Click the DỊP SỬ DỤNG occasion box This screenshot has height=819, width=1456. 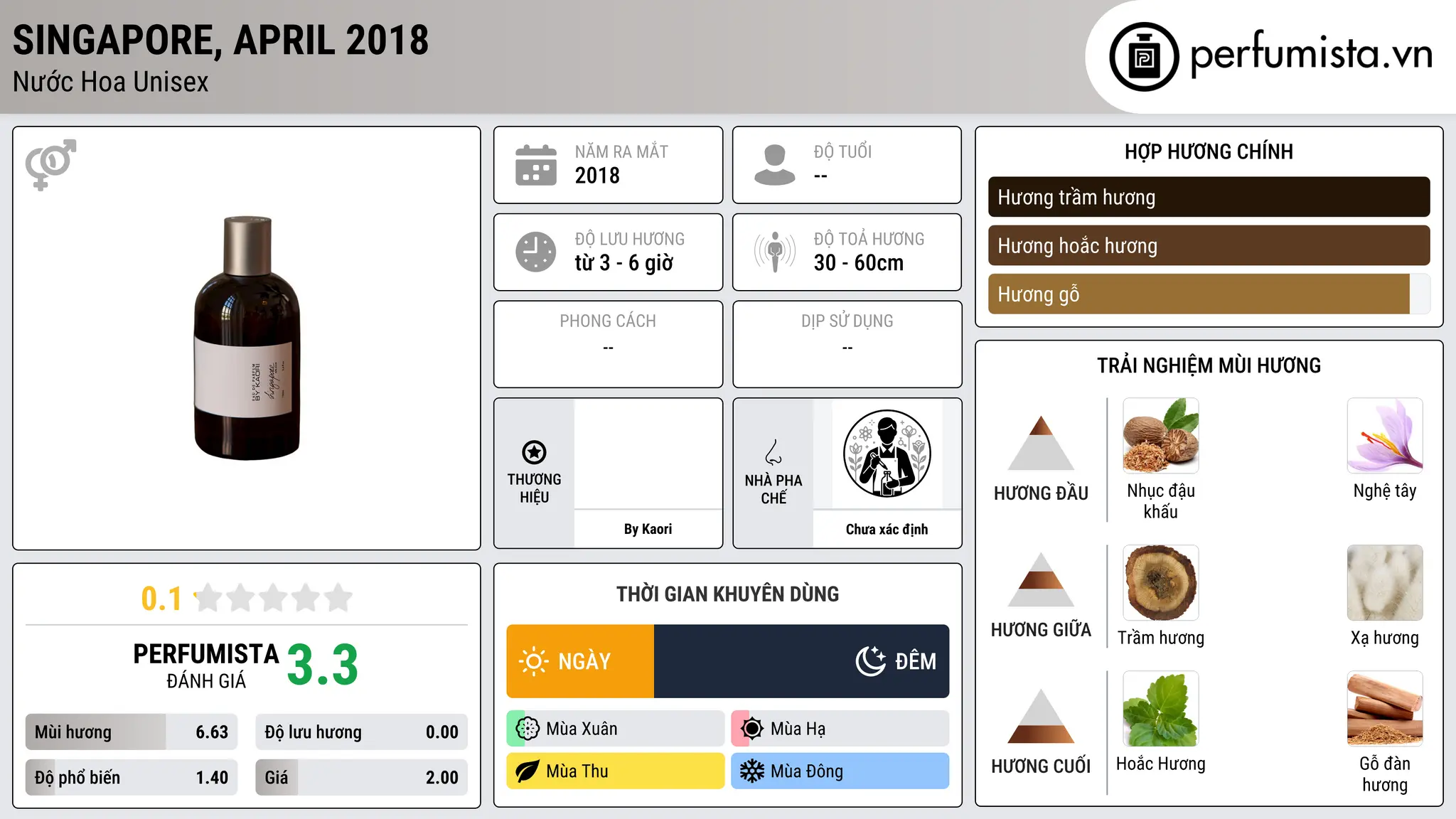coord(847,344)
